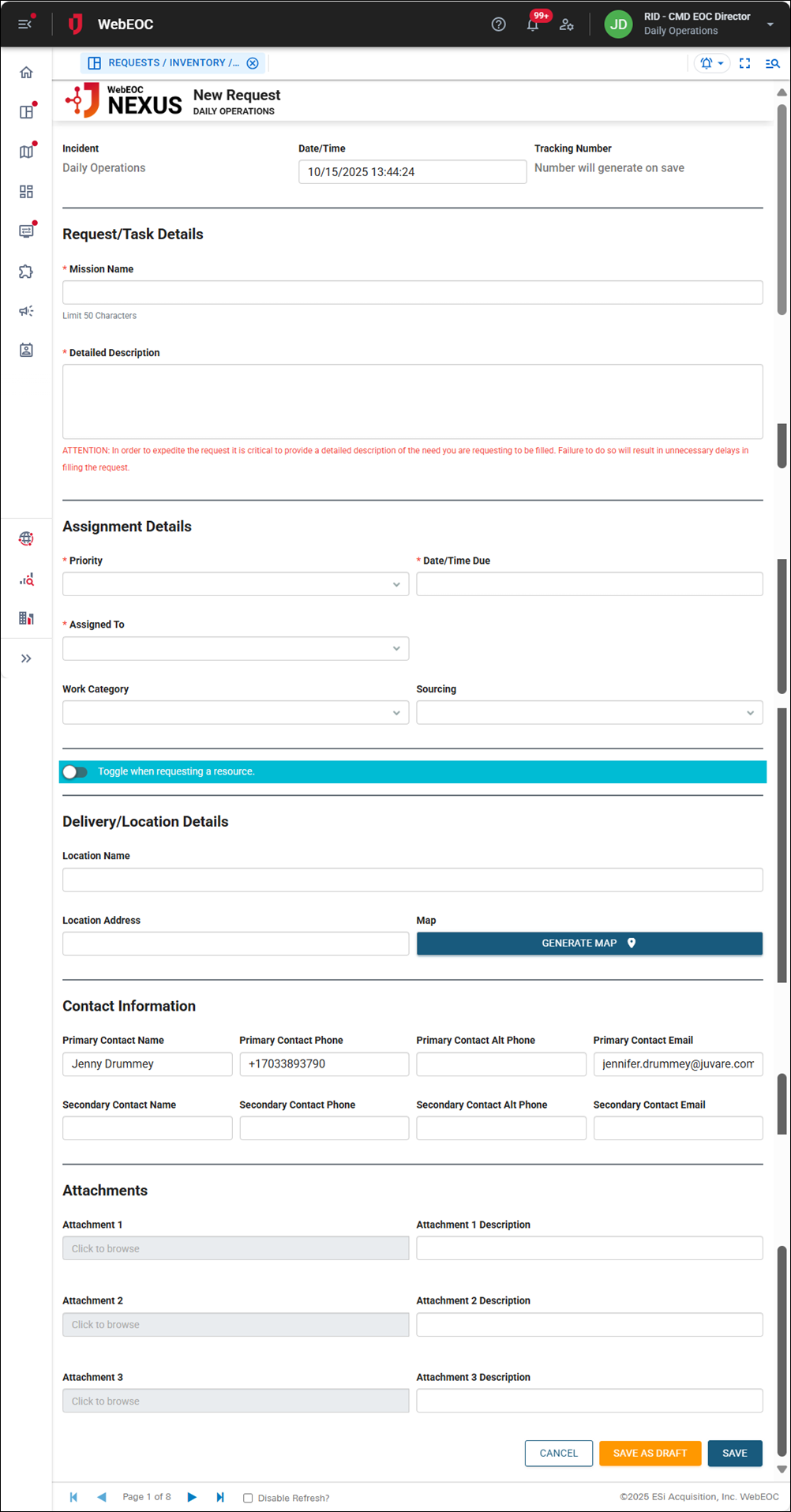Click the Save button
The image size is (791, 1512).
pos(735,1454)
